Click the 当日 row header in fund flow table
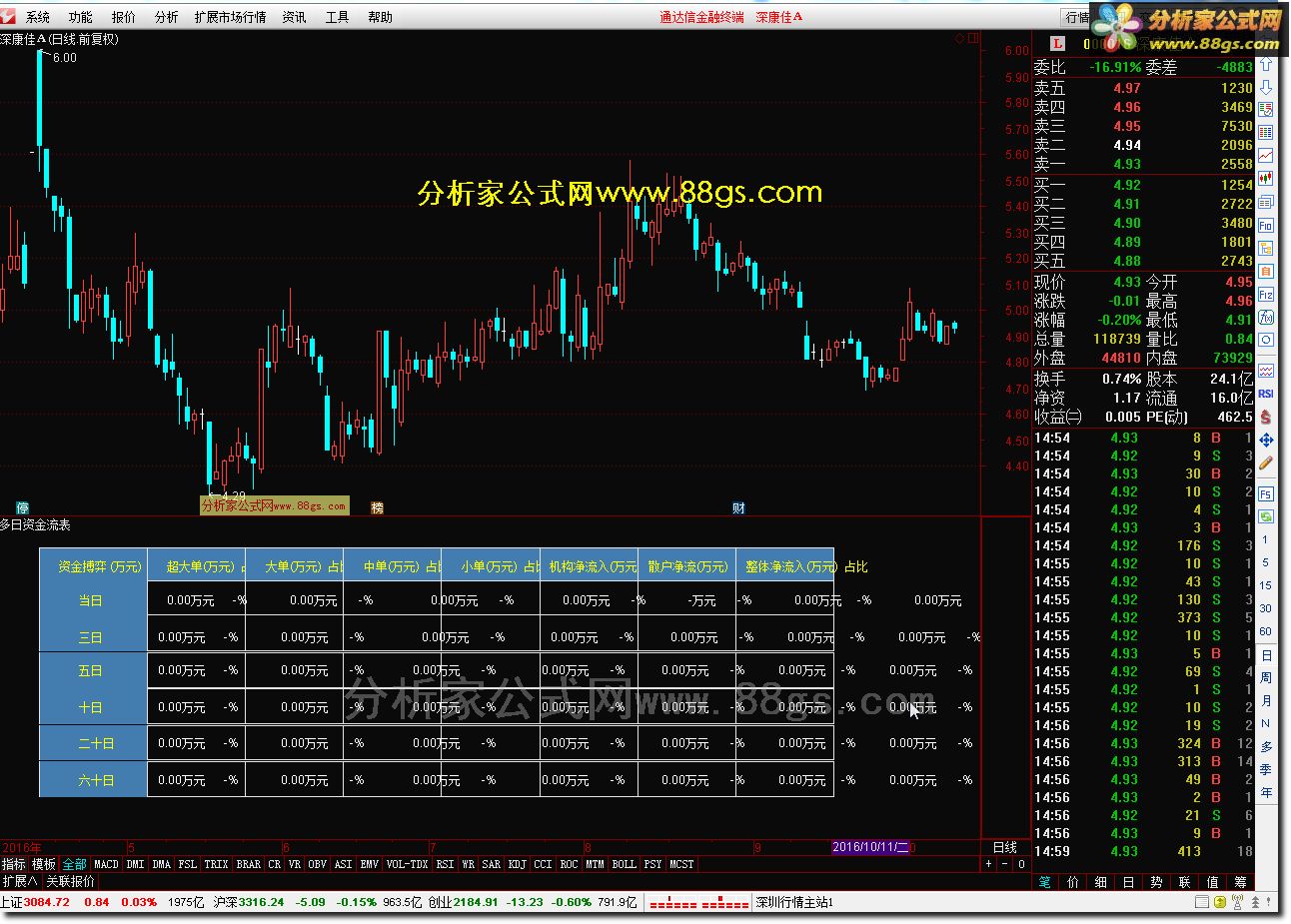The image size is (1291, 924). pyautogui.click(x=91, y=600)
